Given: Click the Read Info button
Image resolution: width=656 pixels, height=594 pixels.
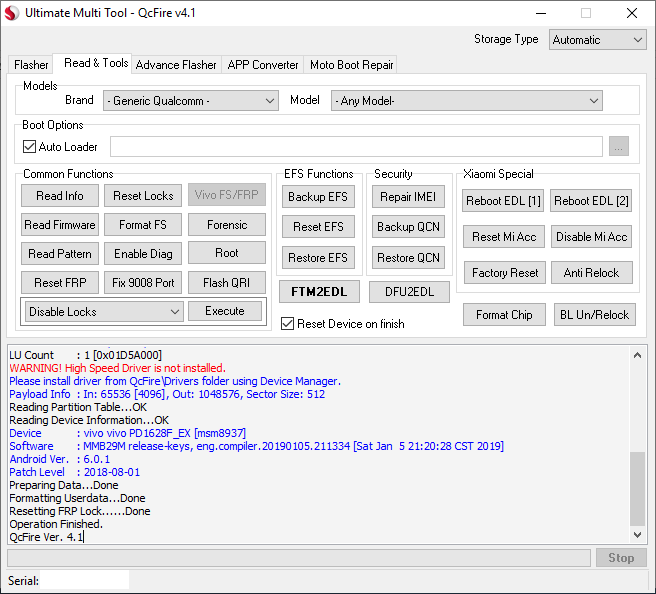Looking at the screenshot, I should (60, 196).
